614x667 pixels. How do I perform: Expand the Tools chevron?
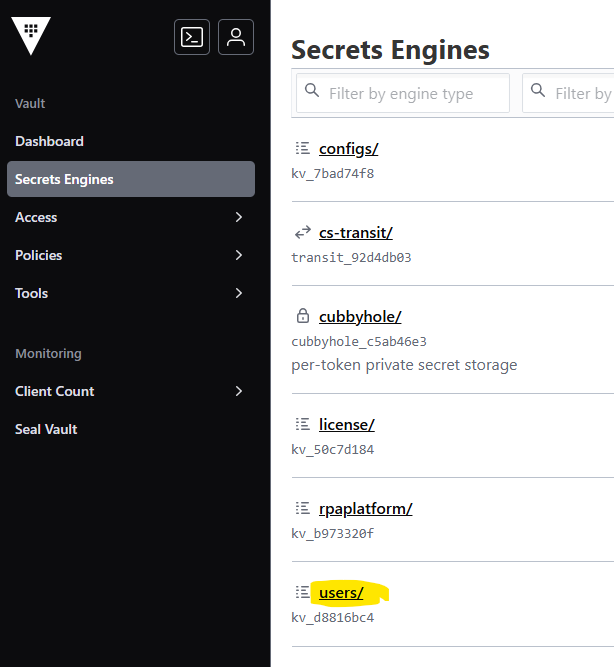[x=239, y=293]
